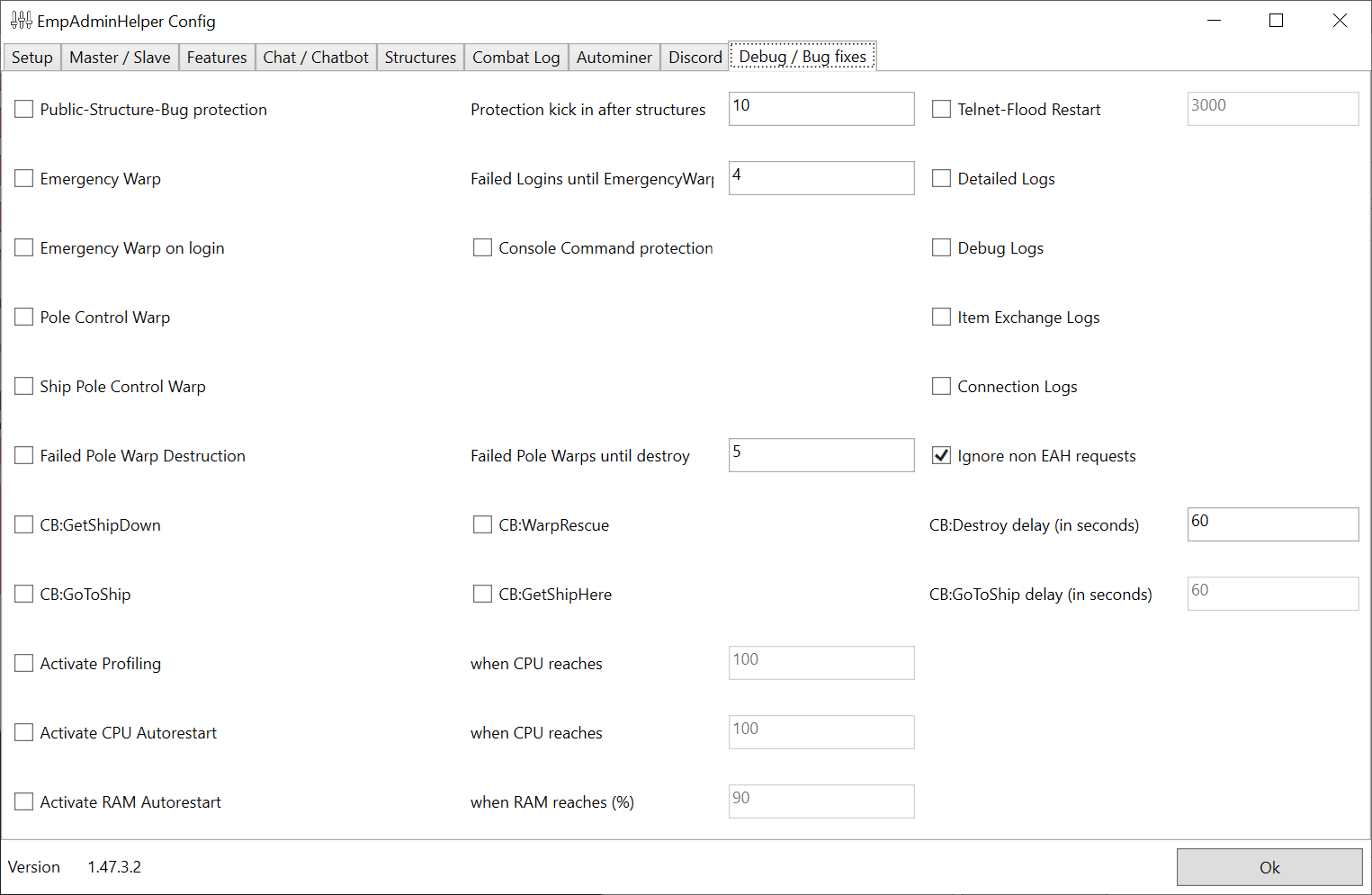Turn on Activate CPU Autorestart
Image resolution: width=1372 pixels, height=895 pixels.
point(24,732)
